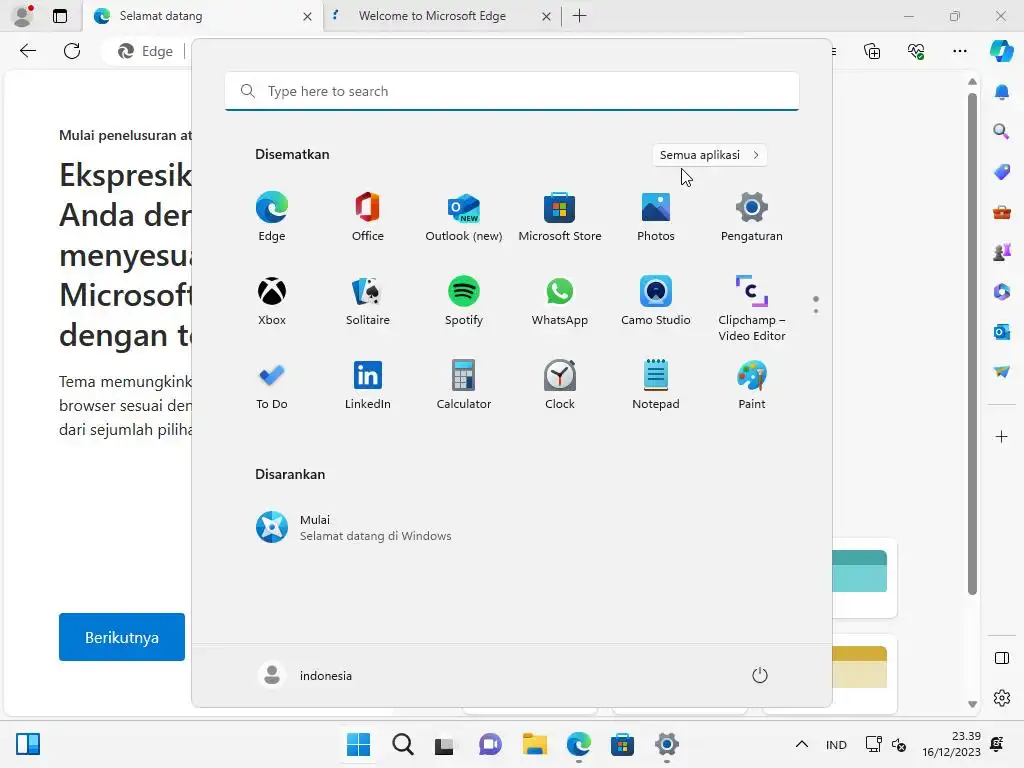
Task: Refresh the Edge page
Action: (72, 51)
